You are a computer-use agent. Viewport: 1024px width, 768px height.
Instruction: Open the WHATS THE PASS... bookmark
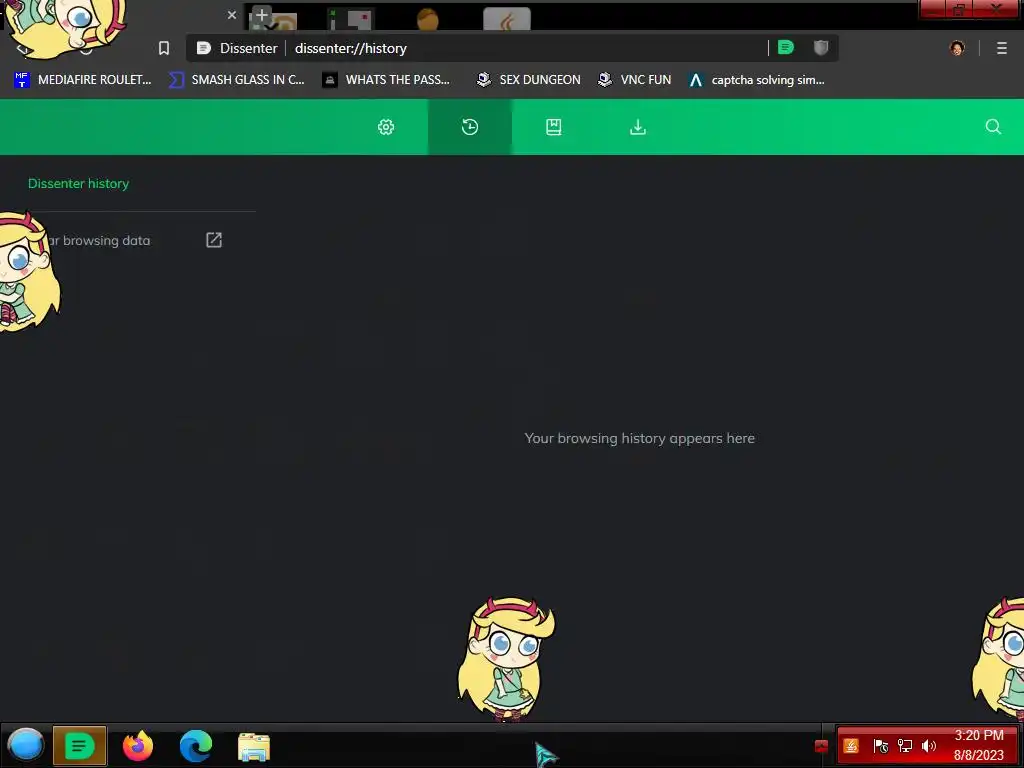pyautogui.click(x=386, y=80)
